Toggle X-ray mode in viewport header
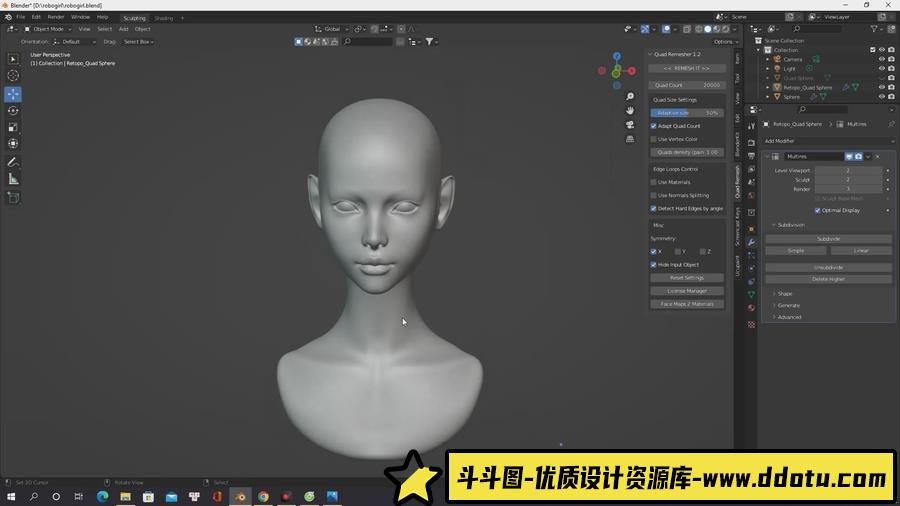The image size is (900, 506). pos(687,29)
